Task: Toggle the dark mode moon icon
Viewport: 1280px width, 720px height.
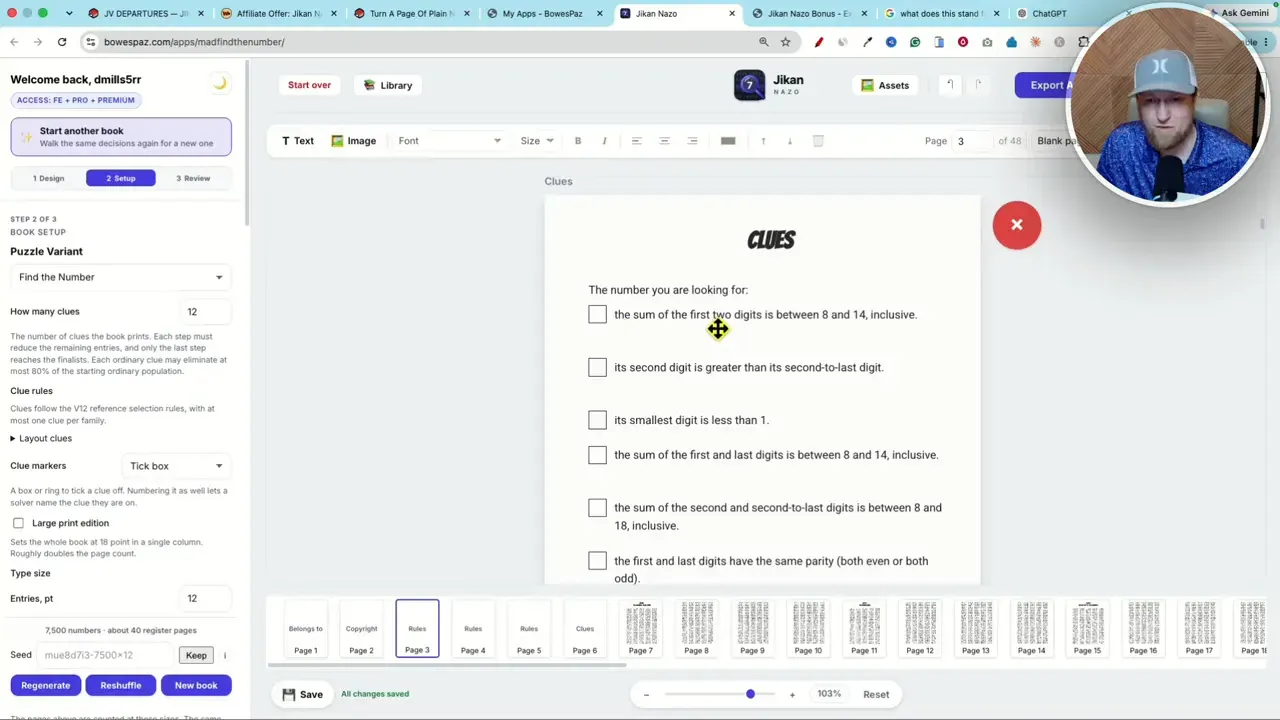Action: 220,83
